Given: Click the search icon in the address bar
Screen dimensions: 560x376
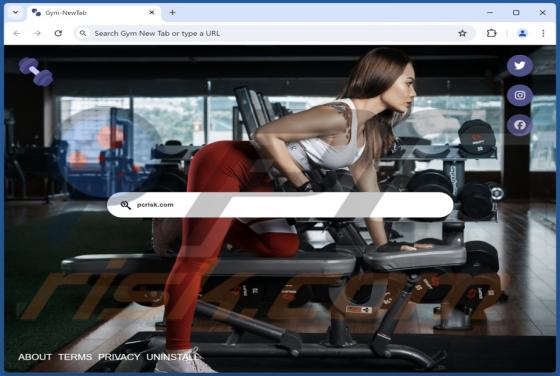Looking at the screenshot, I should tap(83, 33).
